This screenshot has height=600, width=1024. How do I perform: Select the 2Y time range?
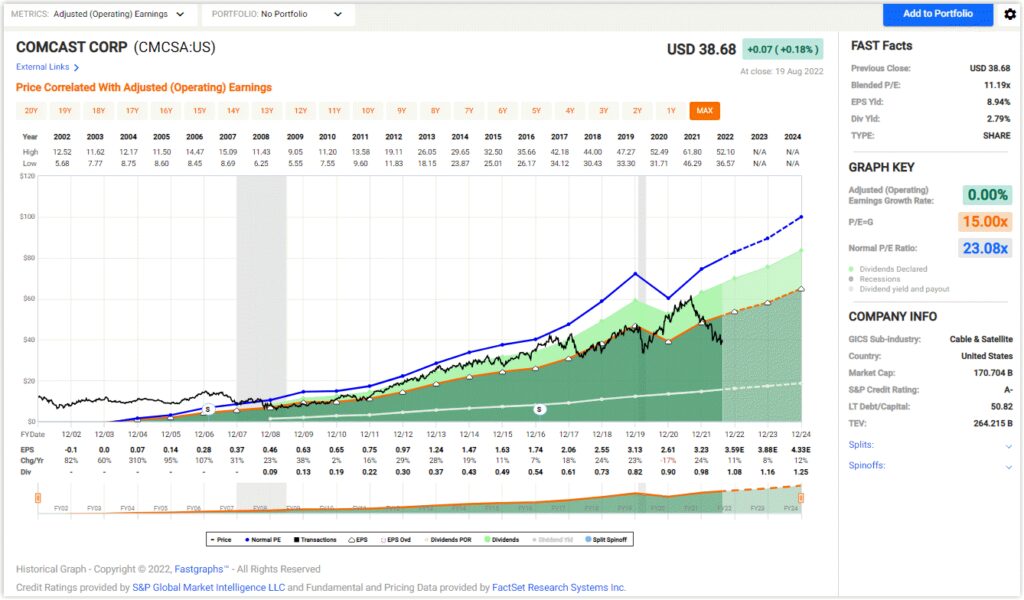637,111
